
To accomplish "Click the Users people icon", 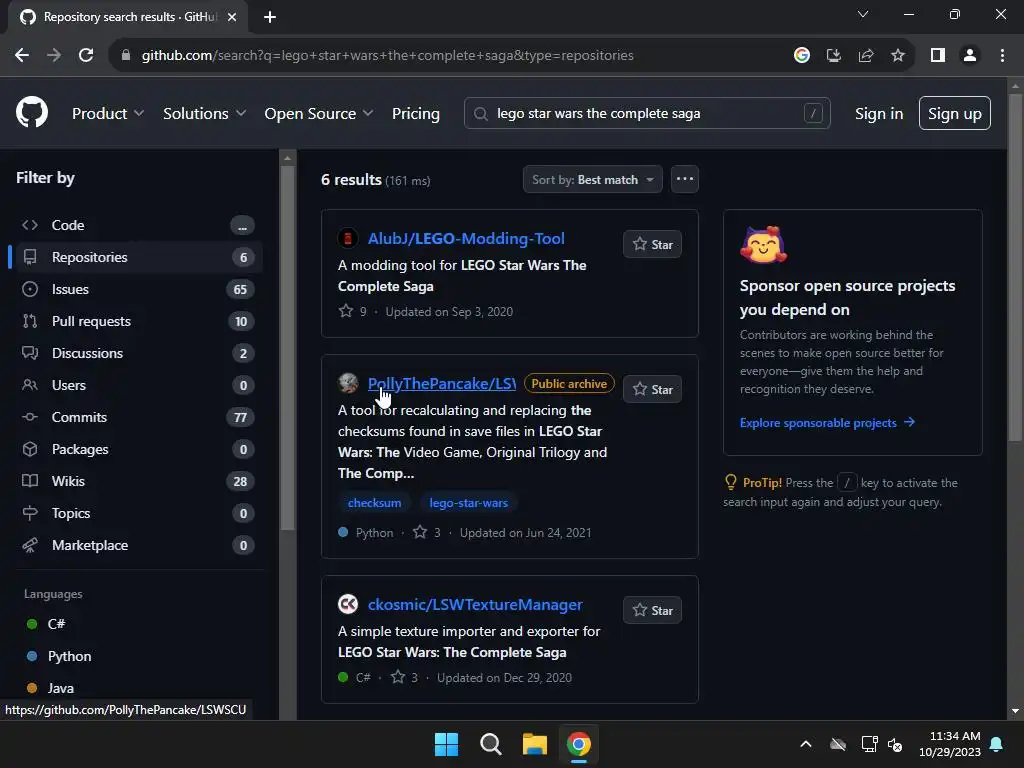I will [30, 385].
